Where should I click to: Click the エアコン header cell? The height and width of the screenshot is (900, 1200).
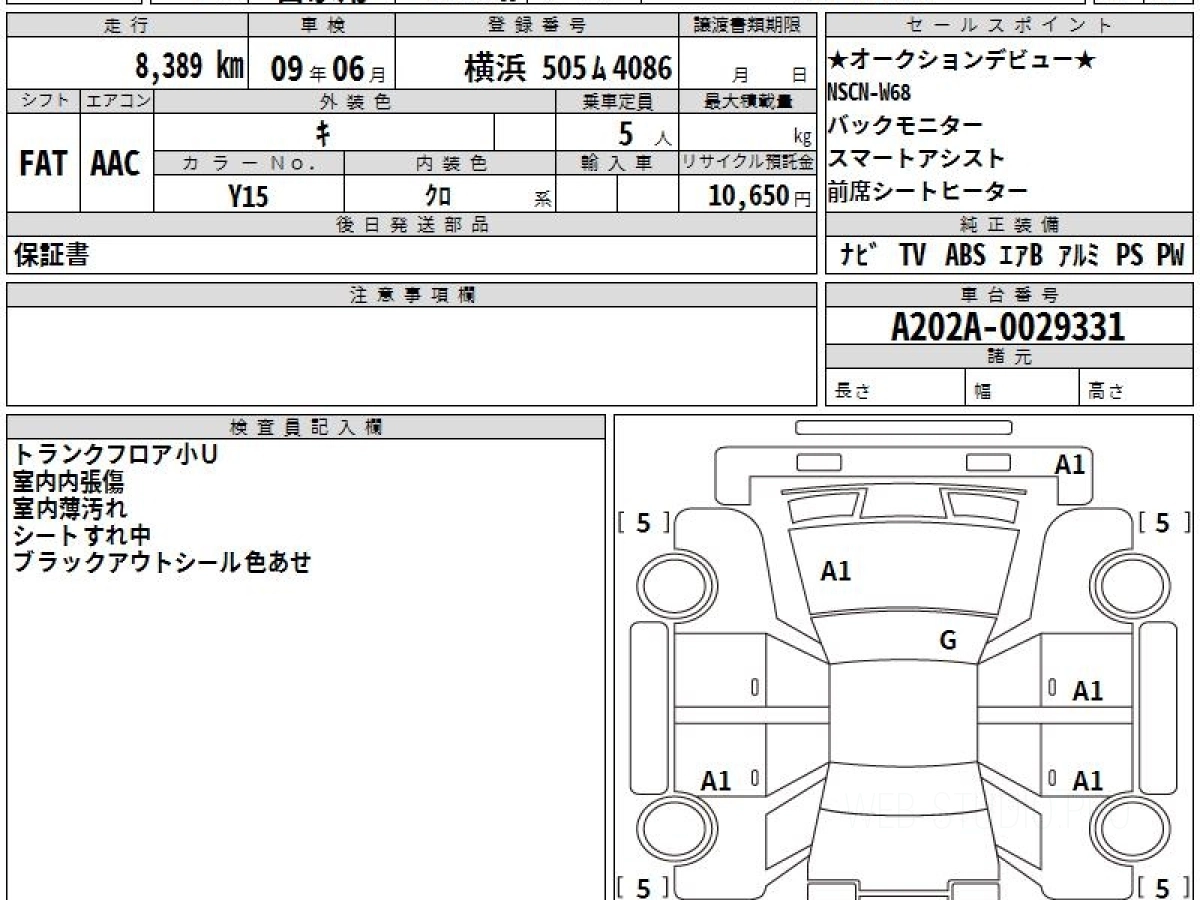(117, 101)
